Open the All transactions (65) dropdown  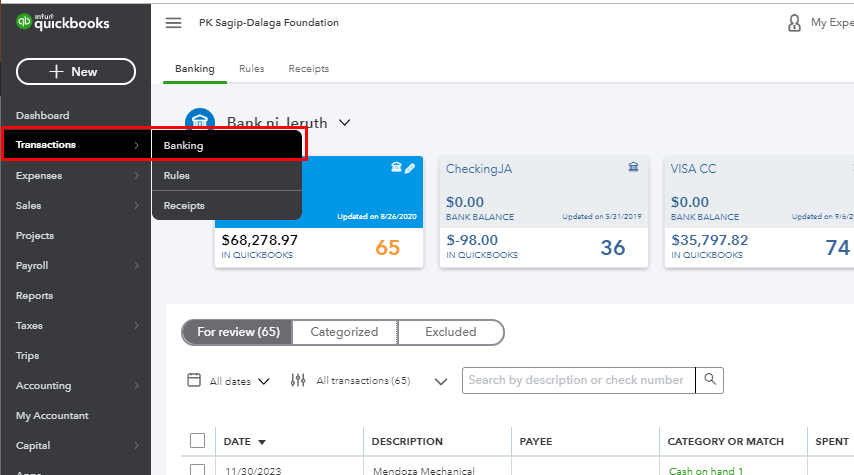[x=381, y=381]
